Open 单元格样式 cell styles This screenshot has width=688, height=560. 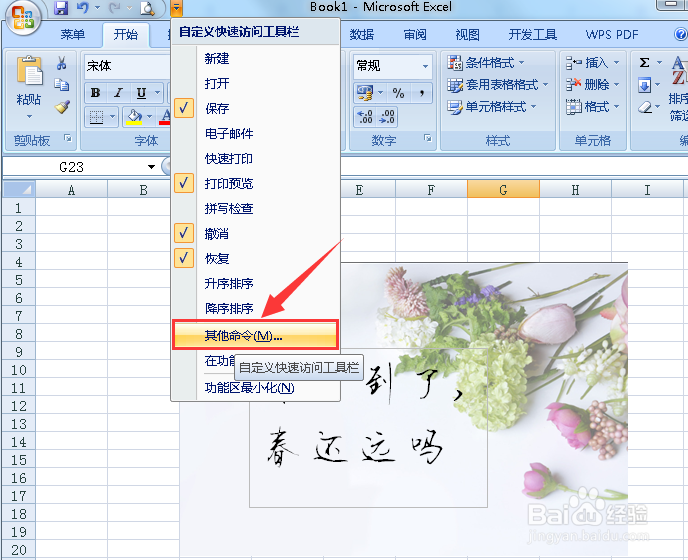(x=491, y=107)
